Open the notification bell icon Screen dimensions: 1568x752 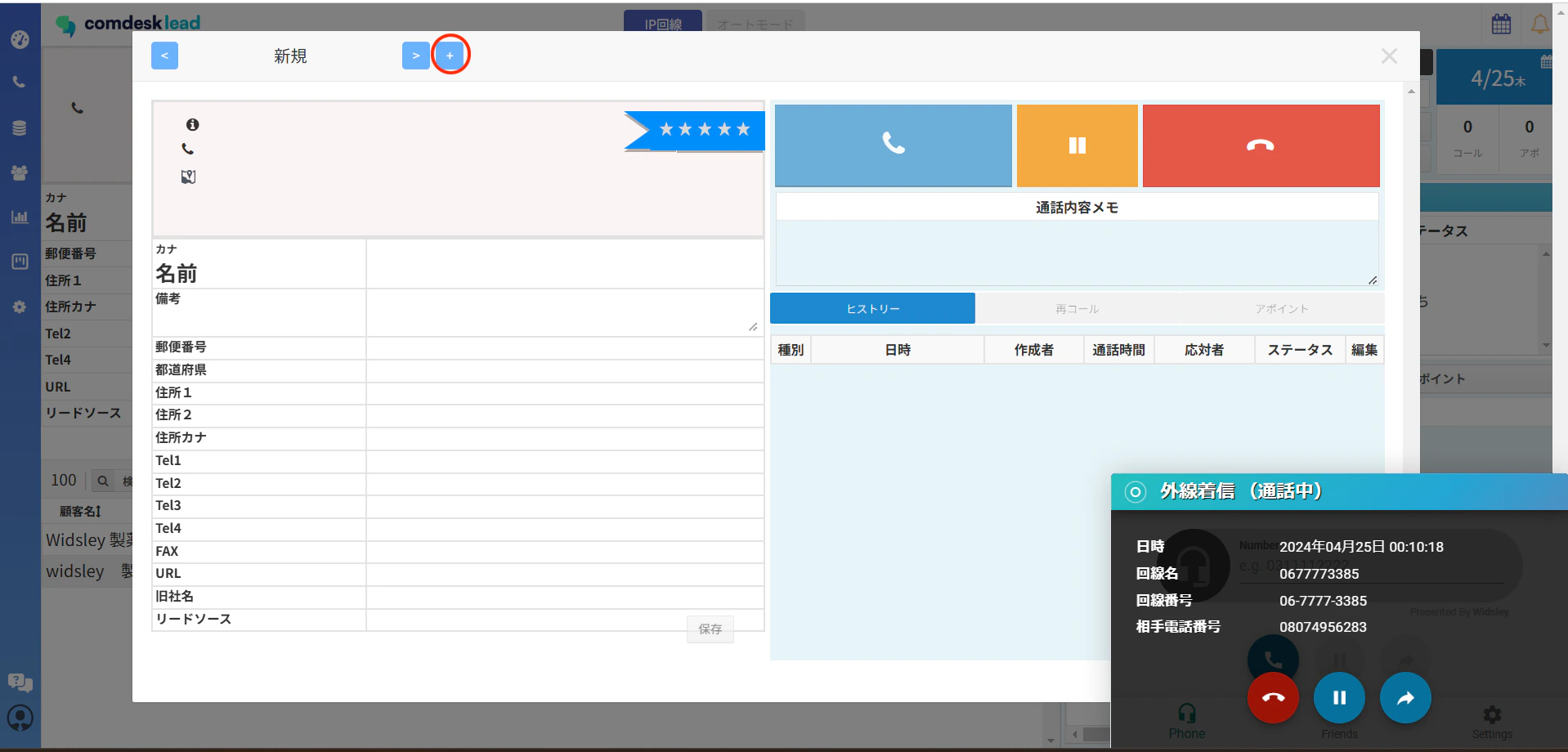point(1539,24)
